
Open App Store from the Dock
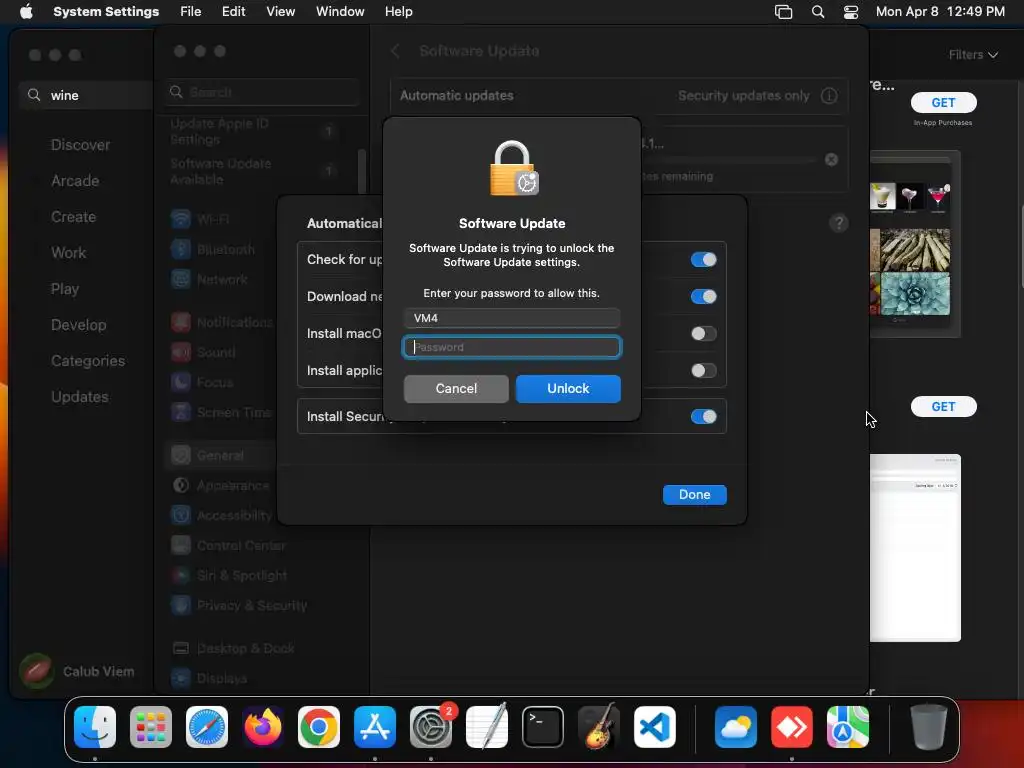tap(375, 727)
